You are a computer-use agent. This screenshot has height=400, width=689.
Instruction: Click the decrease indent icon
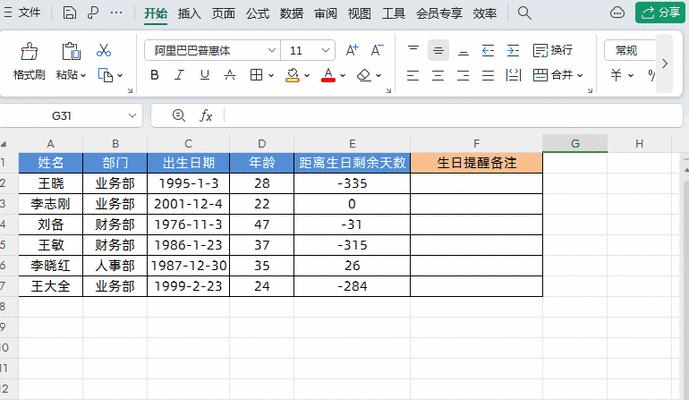click(x=488, y=50)
